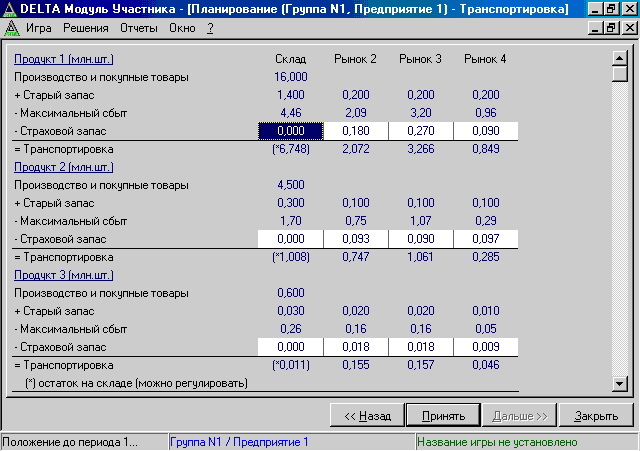
Task: Click the Принять button
Action: (x=443, y=416)
